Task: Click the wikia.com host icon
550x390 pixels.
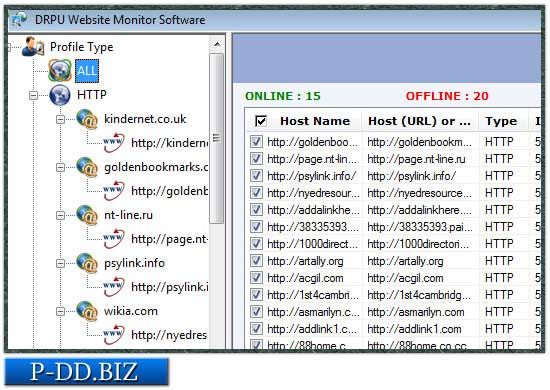Action: (x=87, y=311)
